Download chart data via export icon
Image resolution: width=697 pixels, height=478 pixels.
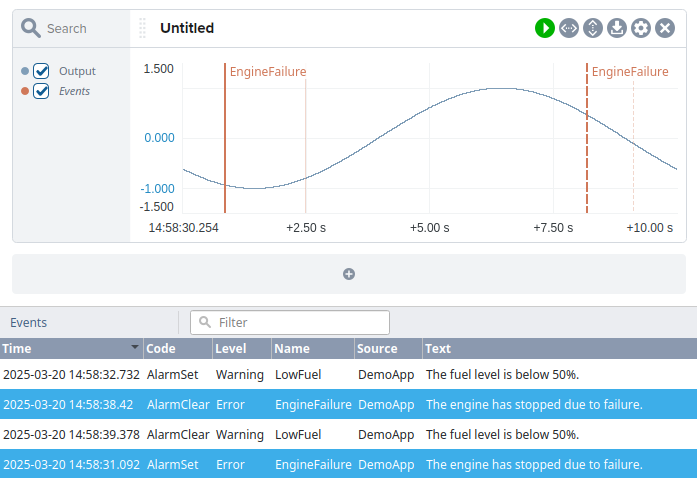pos(617,28)
